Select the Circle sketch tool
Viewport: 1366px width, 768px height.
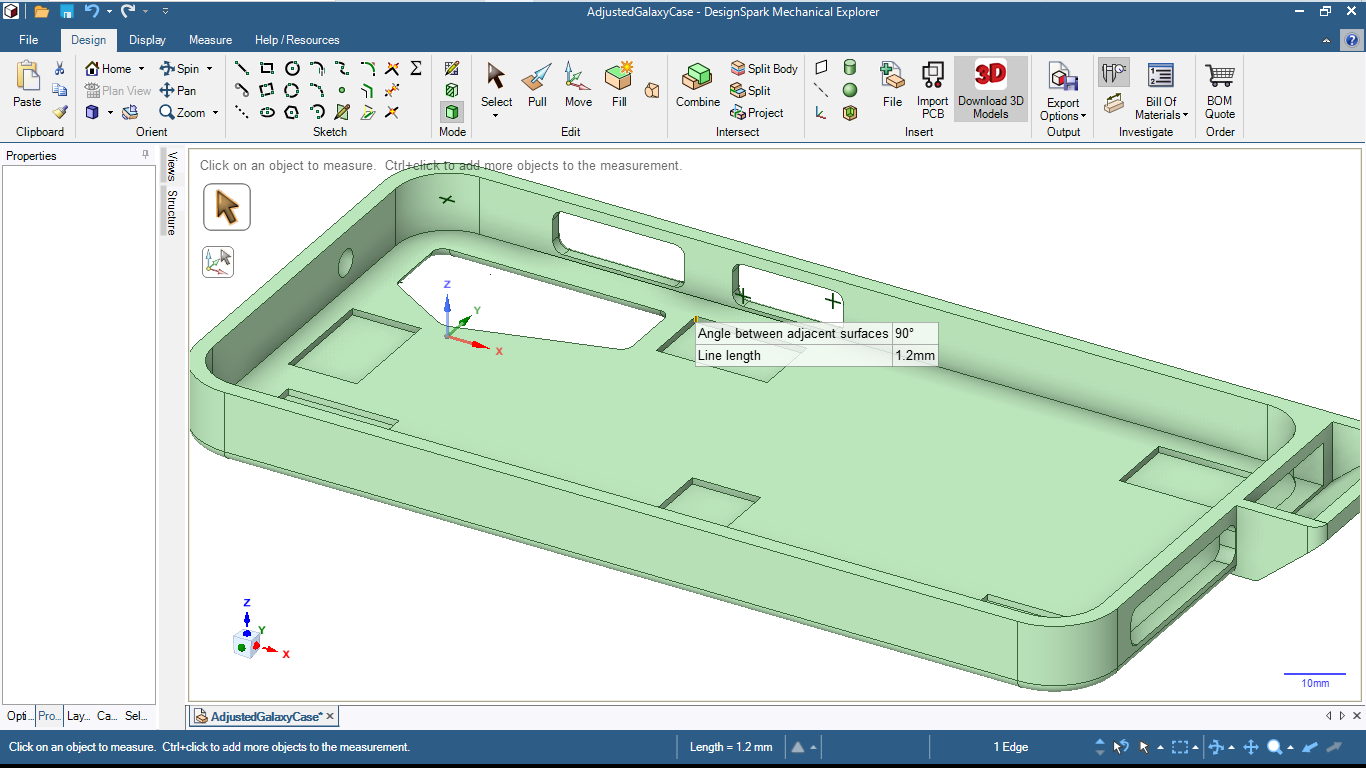tap(292, 68)
